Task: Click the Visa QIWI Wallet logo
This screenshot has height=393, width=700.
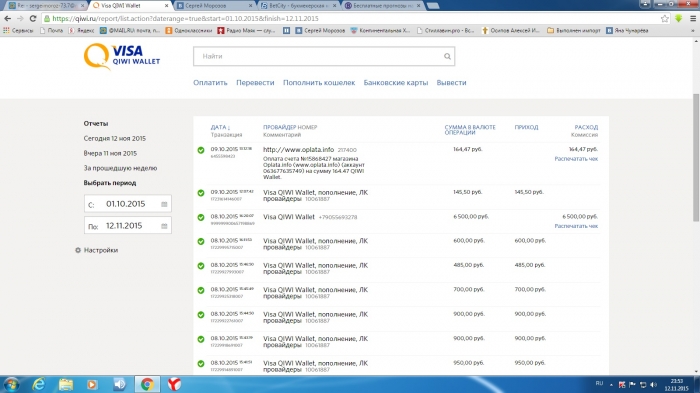Action: pos(121,56)
